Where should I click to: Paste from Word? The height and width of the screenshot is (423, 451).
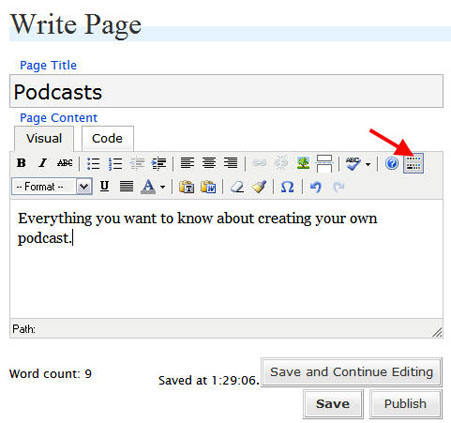[208, 187]
